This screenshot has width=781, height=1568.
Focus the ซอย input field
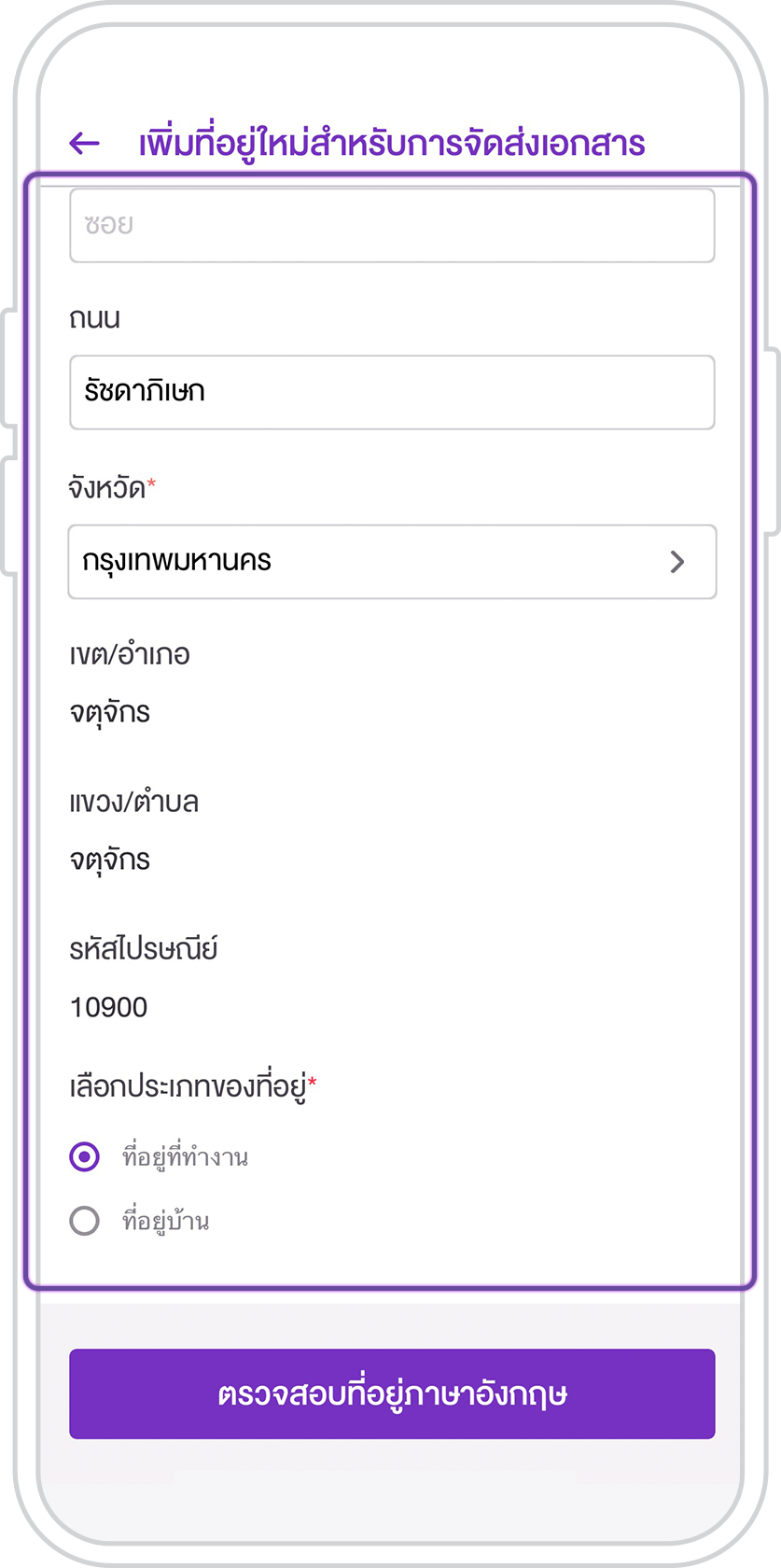[x=392, y=226]
